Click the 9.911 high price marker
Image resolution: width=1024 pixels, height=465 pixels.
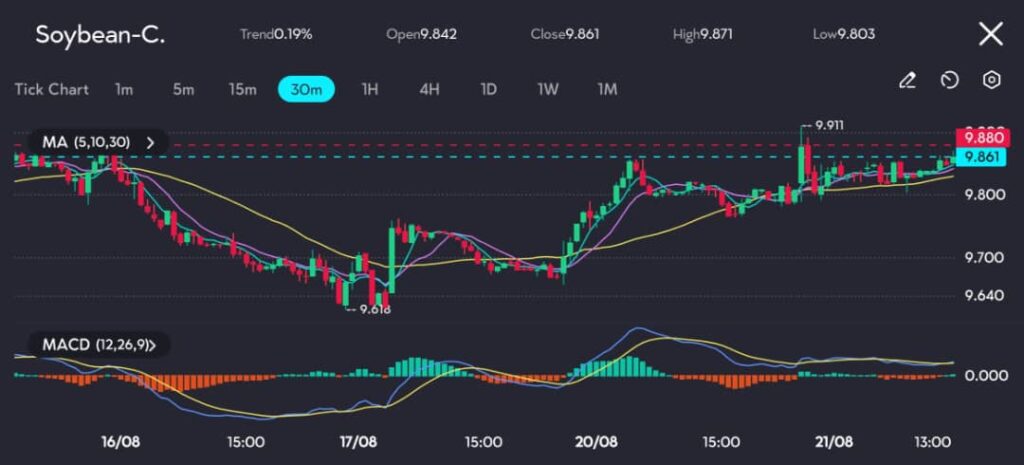829,125
